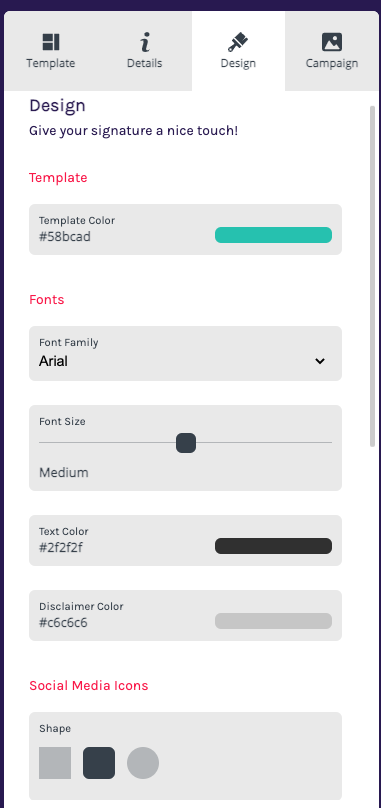Click the Font Family chevron arrow

pos(320,361)
